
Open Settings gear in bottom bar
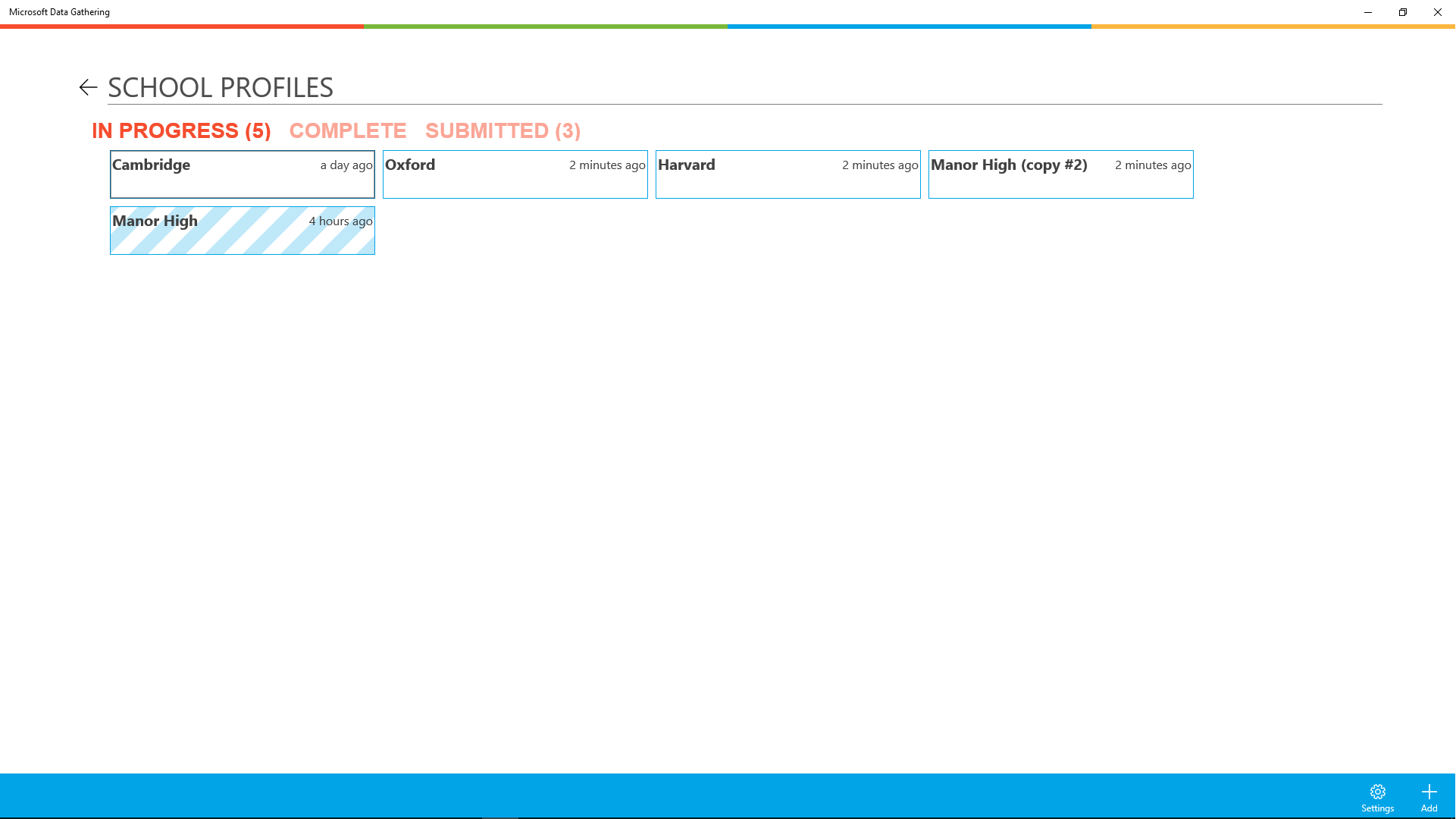click(x=1377, y=792)
